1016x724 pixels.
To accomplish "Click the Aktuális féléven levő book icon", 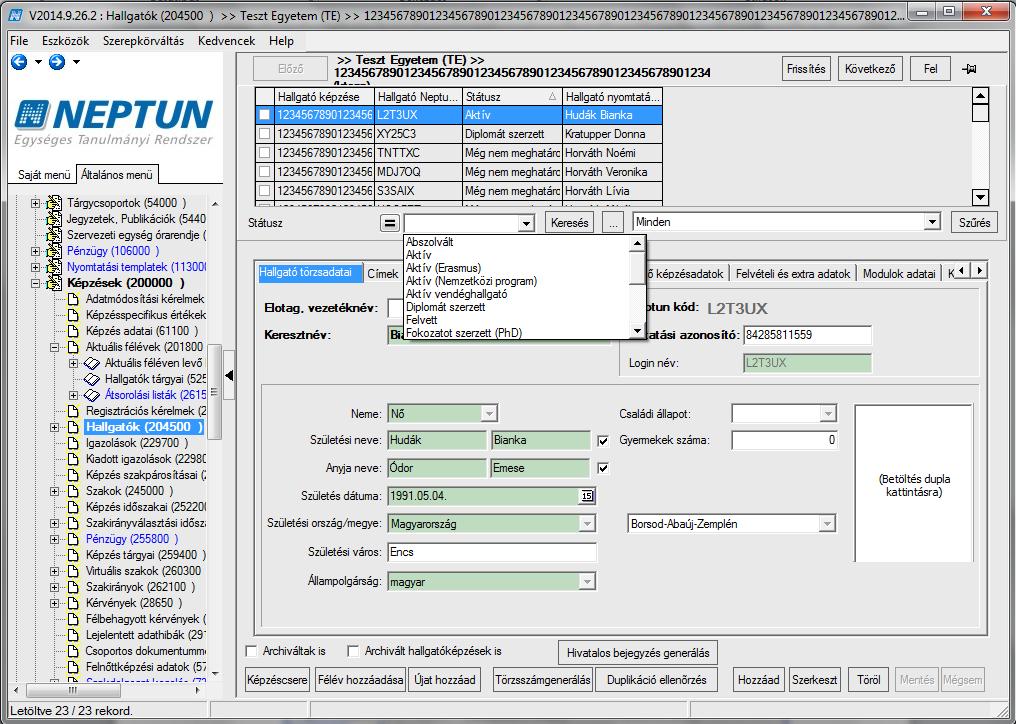I will pos(92,363).
